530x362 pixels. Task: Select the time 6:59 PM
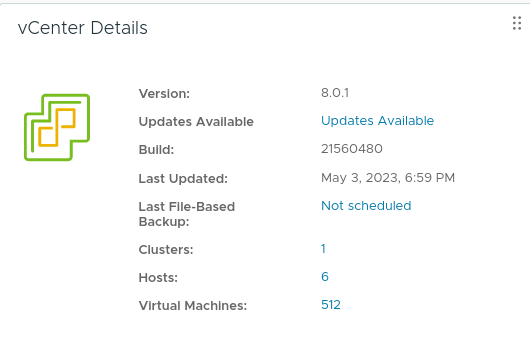[x=430, y=178]
